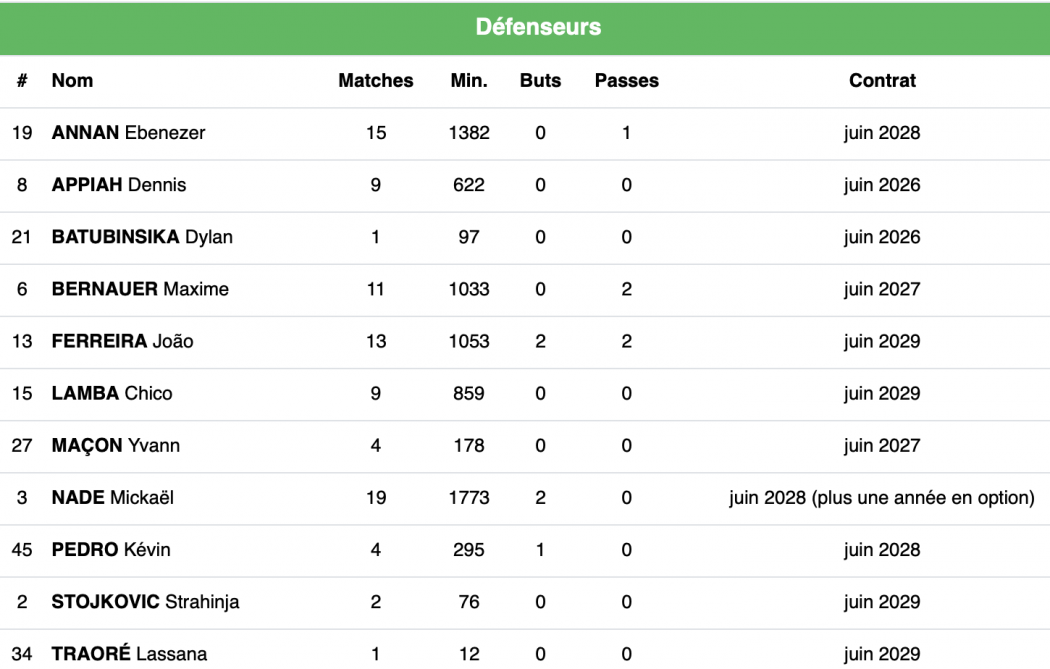The width and height of the screenshot is (1050, 669).
Task: Open ANNAN Ebenezer player name
Action: click(128, 133)
